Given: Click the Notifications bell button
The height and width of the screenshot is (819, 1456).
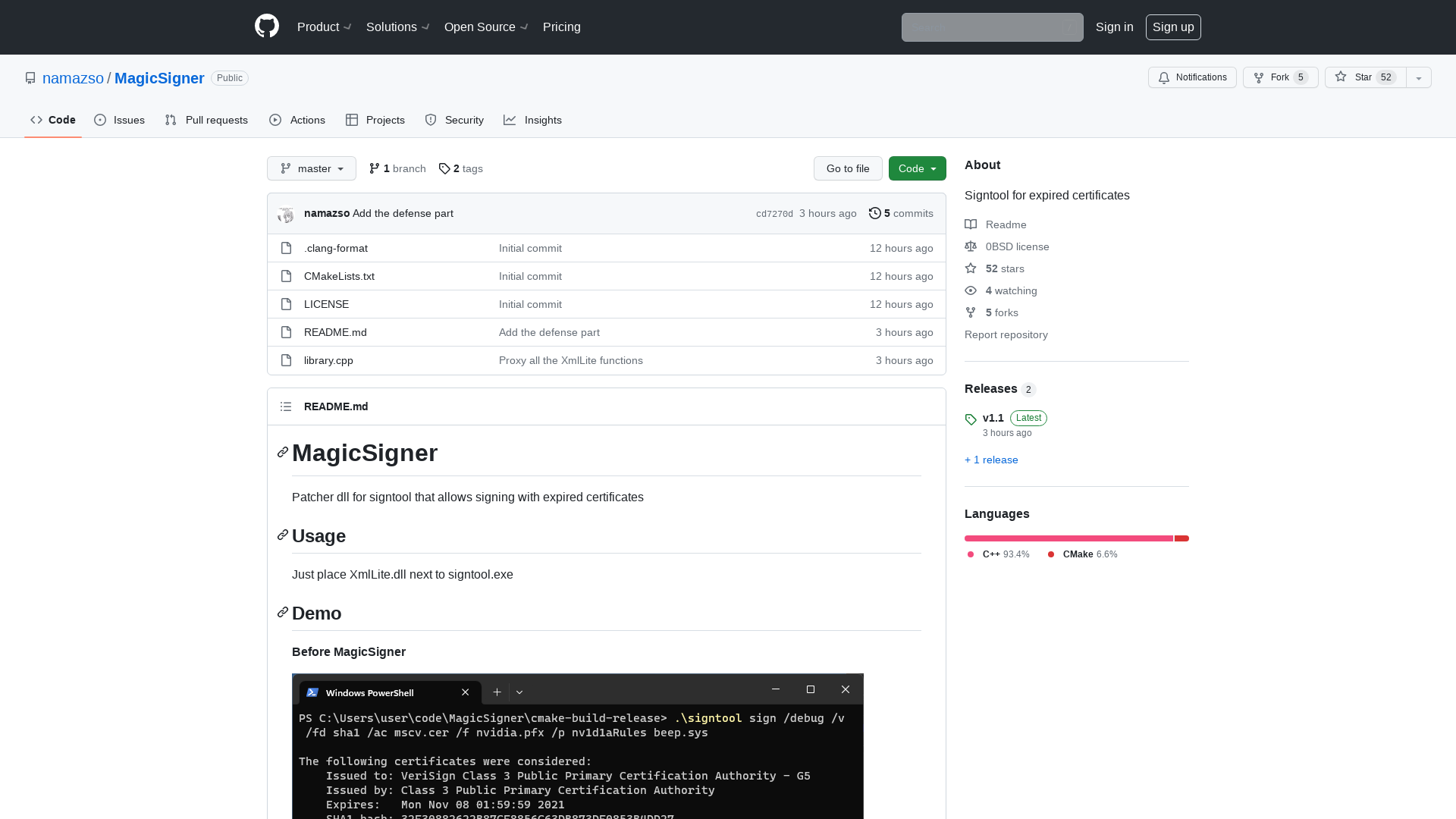Looking at the screenshot, I should point(1192,77).
